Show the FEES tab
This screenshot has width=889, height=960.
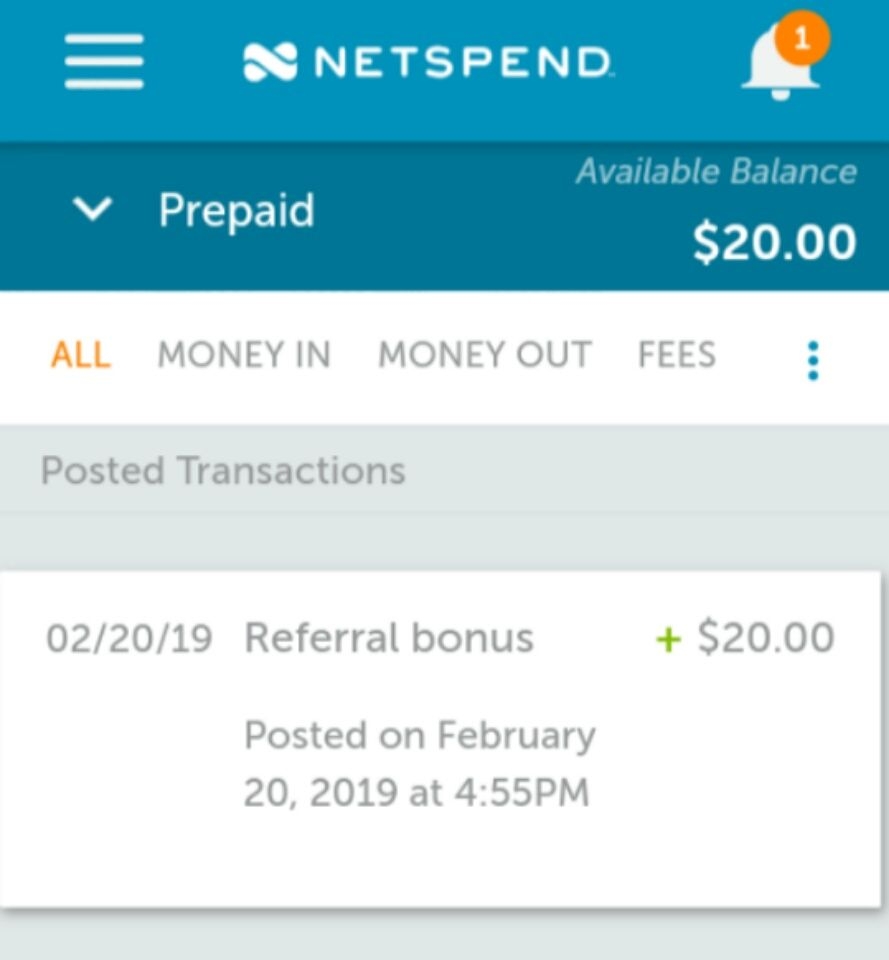[x=677, y=354]
